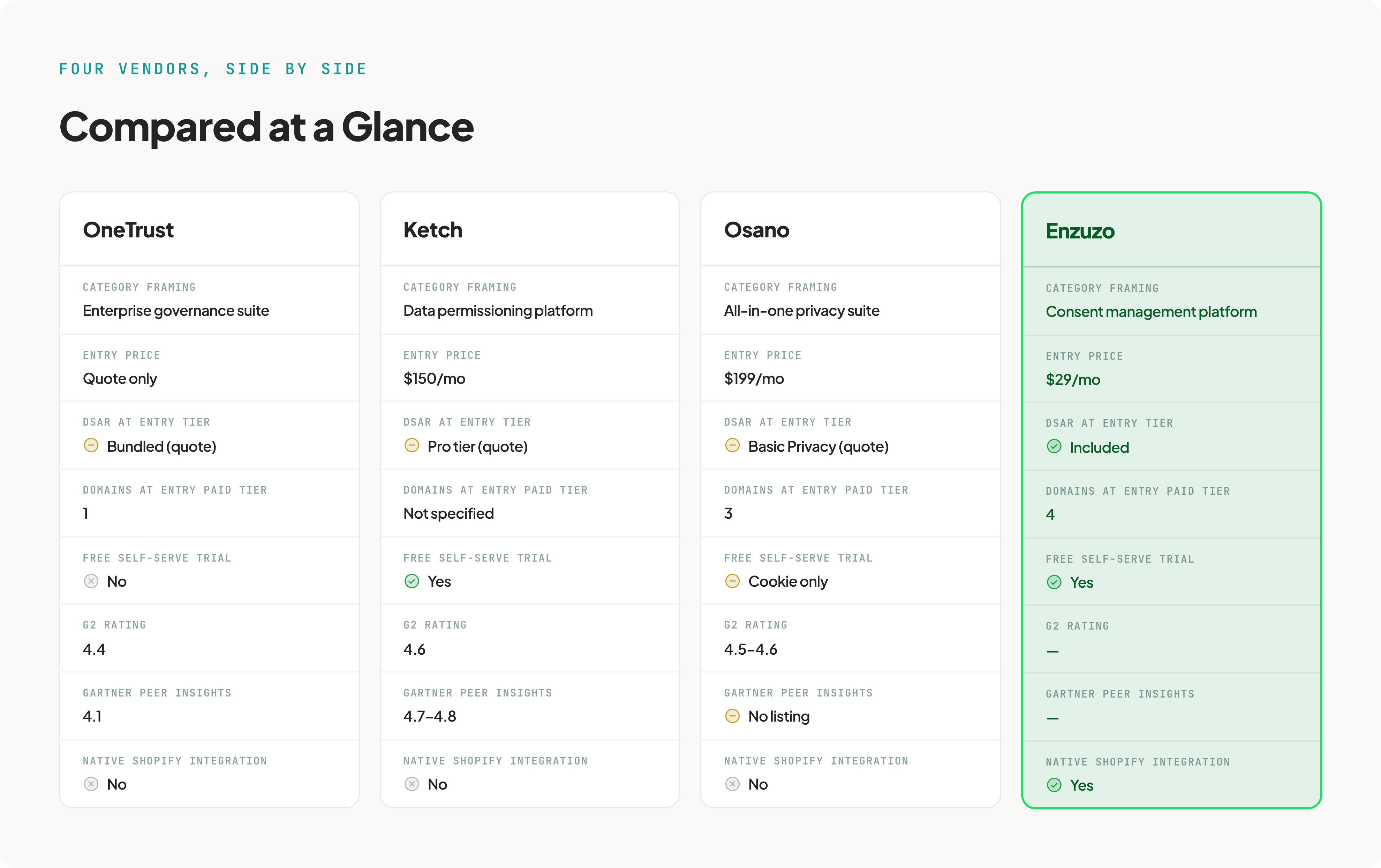Click the amber icon beside Osano's No listing
1381x868 pixels.
[x=732, y=716]
